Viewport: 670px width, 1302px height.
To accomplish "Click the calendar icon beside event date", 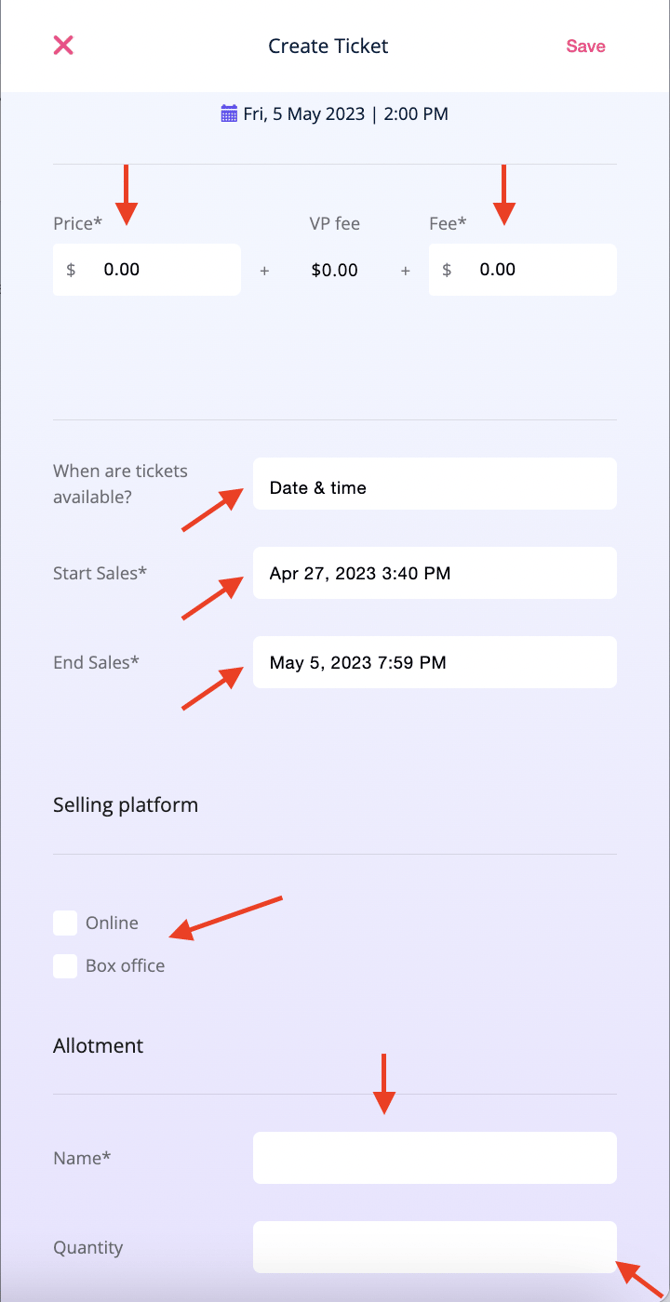I will (229, 113).
